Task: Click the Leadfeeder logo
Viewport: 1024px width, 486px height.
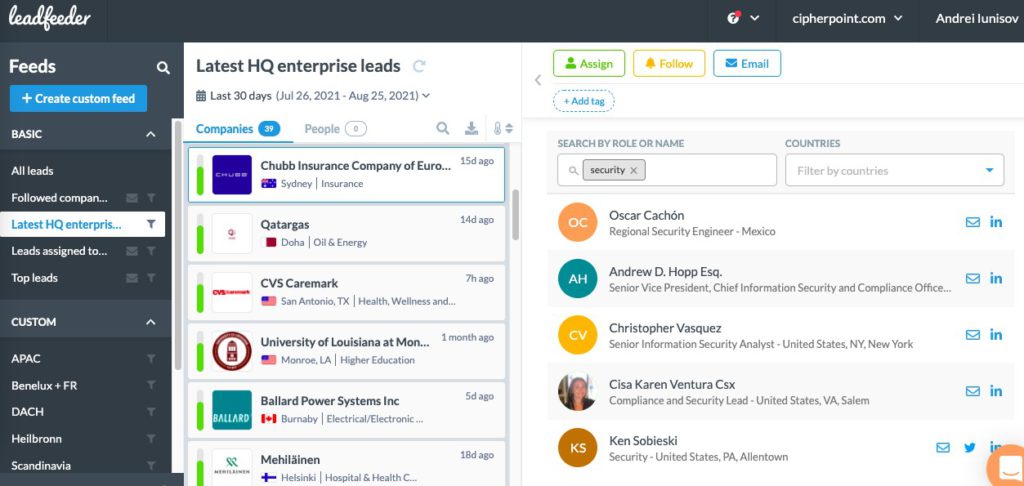Action: point(50,18)
